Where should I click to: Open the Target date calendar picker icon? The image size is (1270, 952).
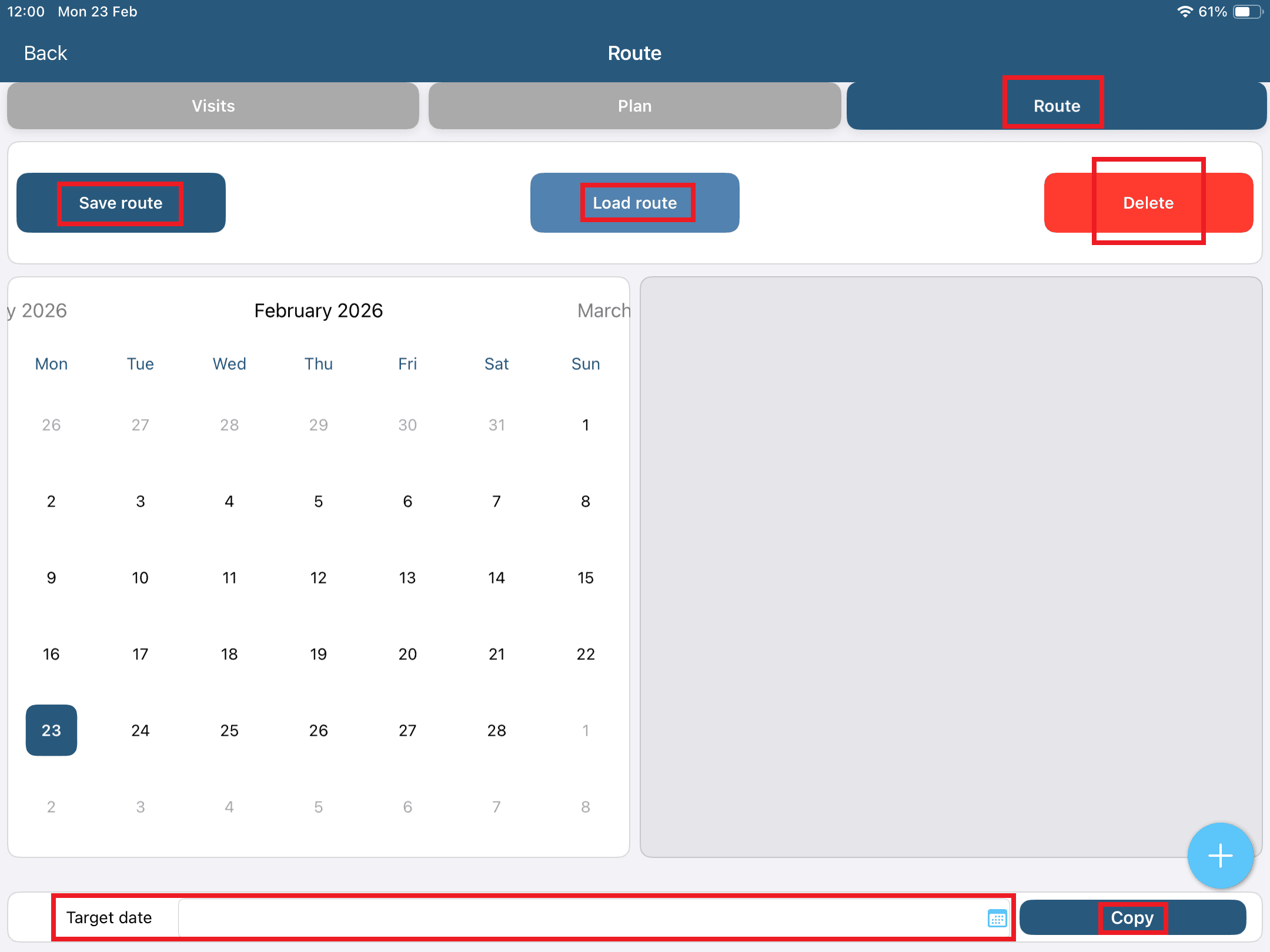tap(997, 918)
